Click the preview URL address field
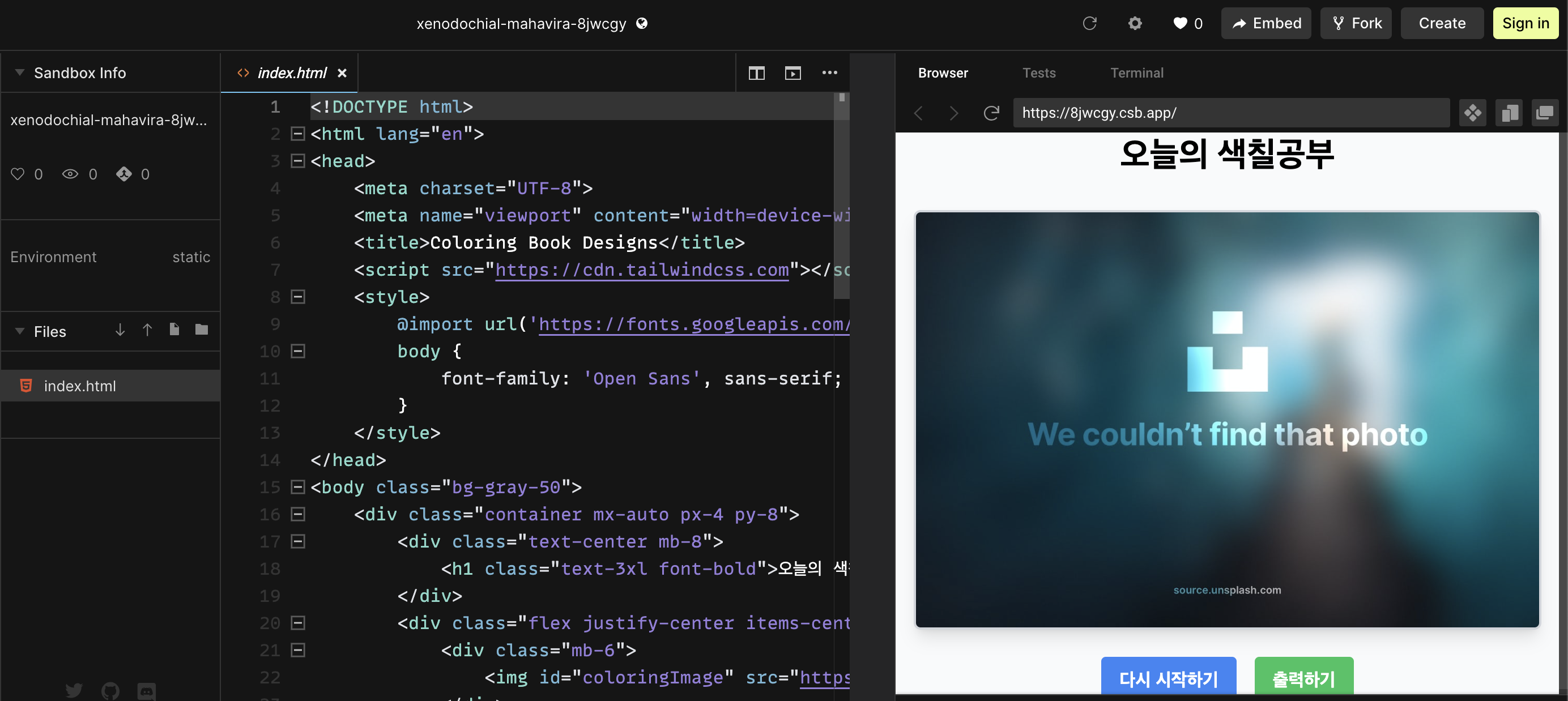1568x701 pixels. (1230, 113)
